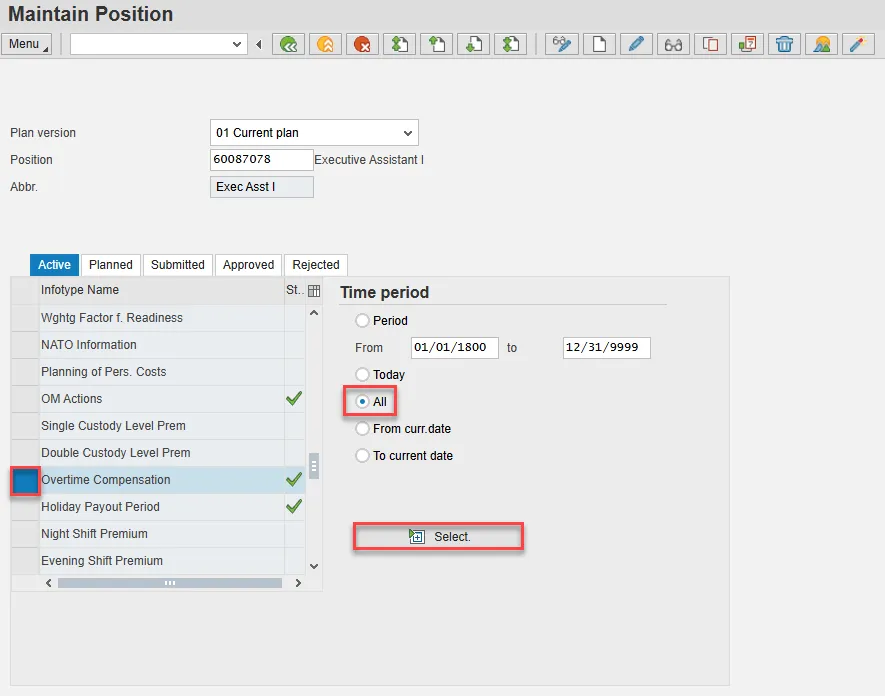Click the Change pencil icon
Screen dimensions: 885x696
(636, 44)
